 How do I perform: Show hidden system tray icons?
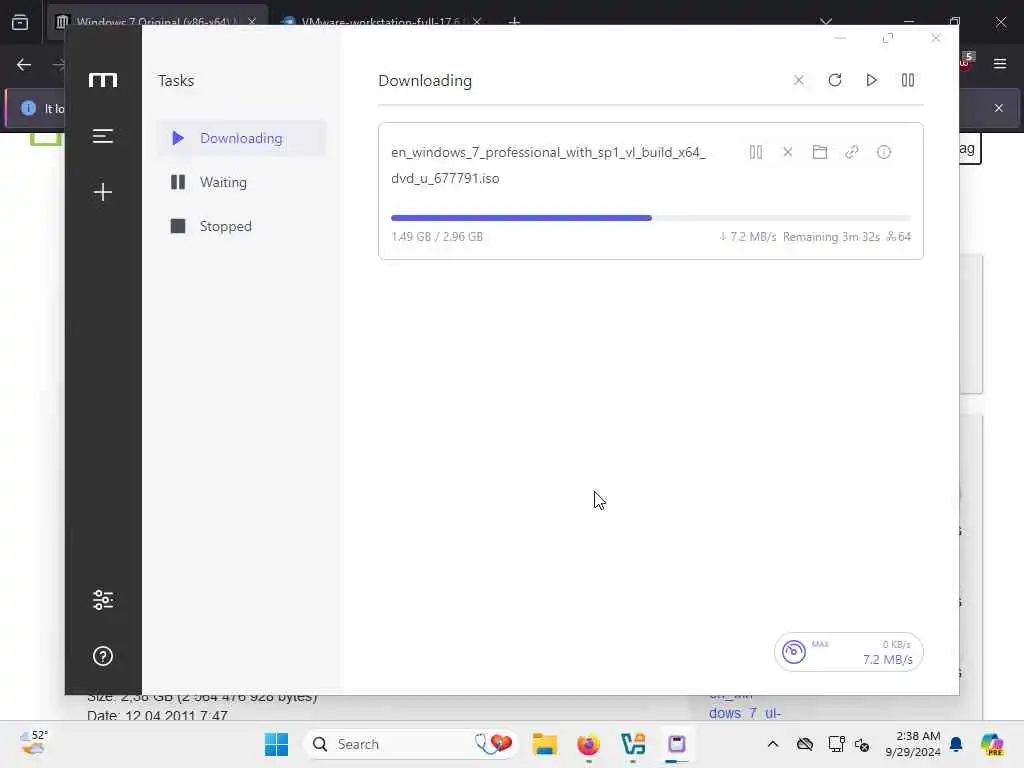point(773,744)
